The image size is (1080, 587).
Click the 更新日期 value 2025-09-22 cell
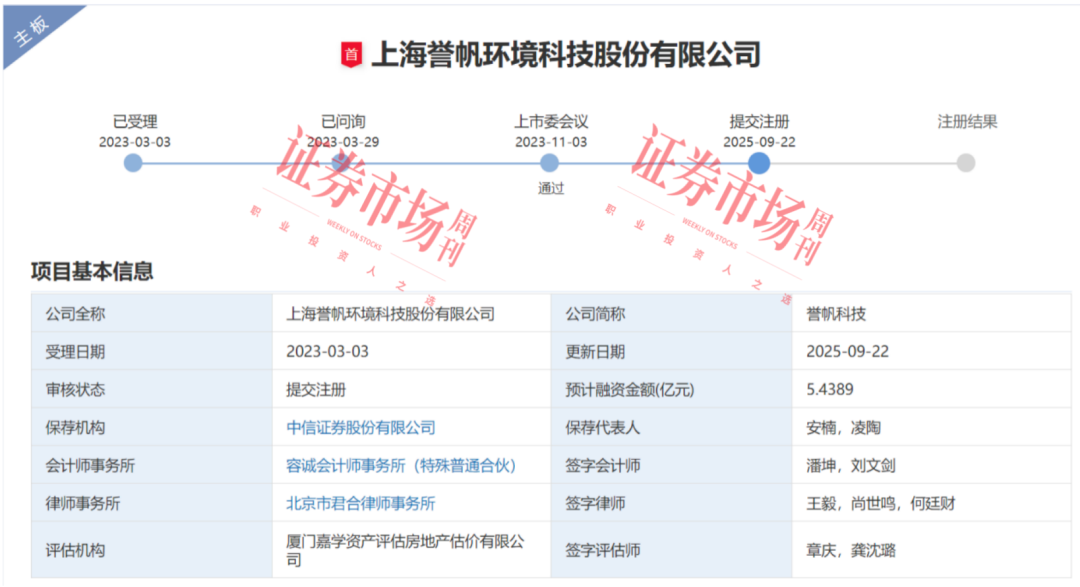pos(931,352)
